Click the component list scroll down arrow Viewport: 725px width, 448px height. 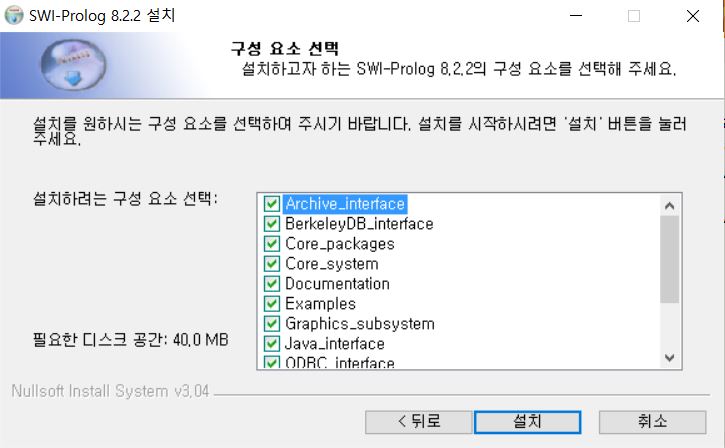click(x=670, y=358)
